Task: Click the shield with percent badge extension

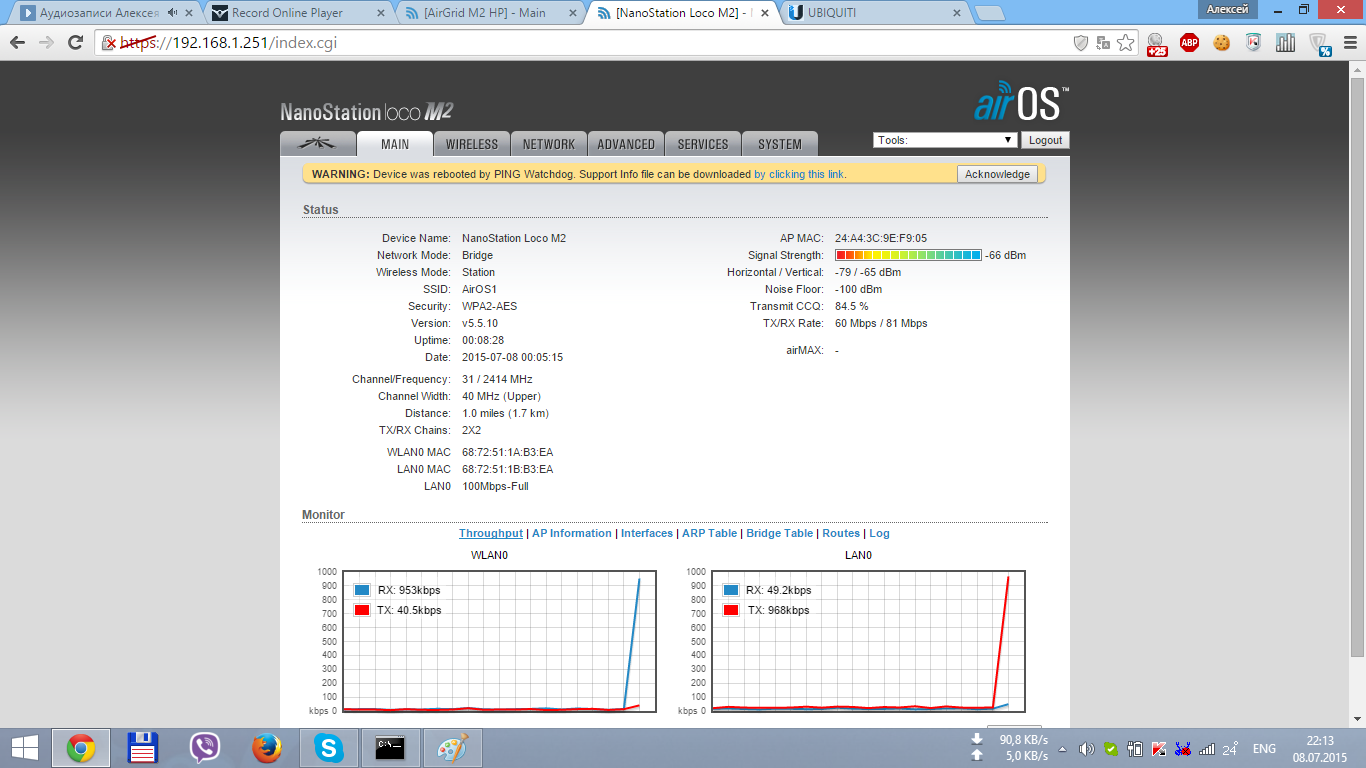Action: (x=1320, y=43)
